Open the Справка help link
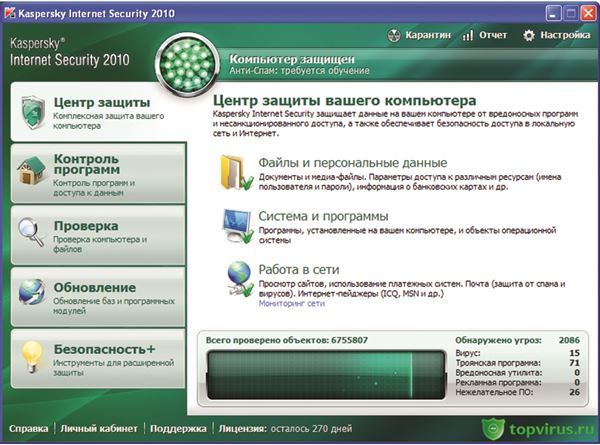 pos(29,429)
